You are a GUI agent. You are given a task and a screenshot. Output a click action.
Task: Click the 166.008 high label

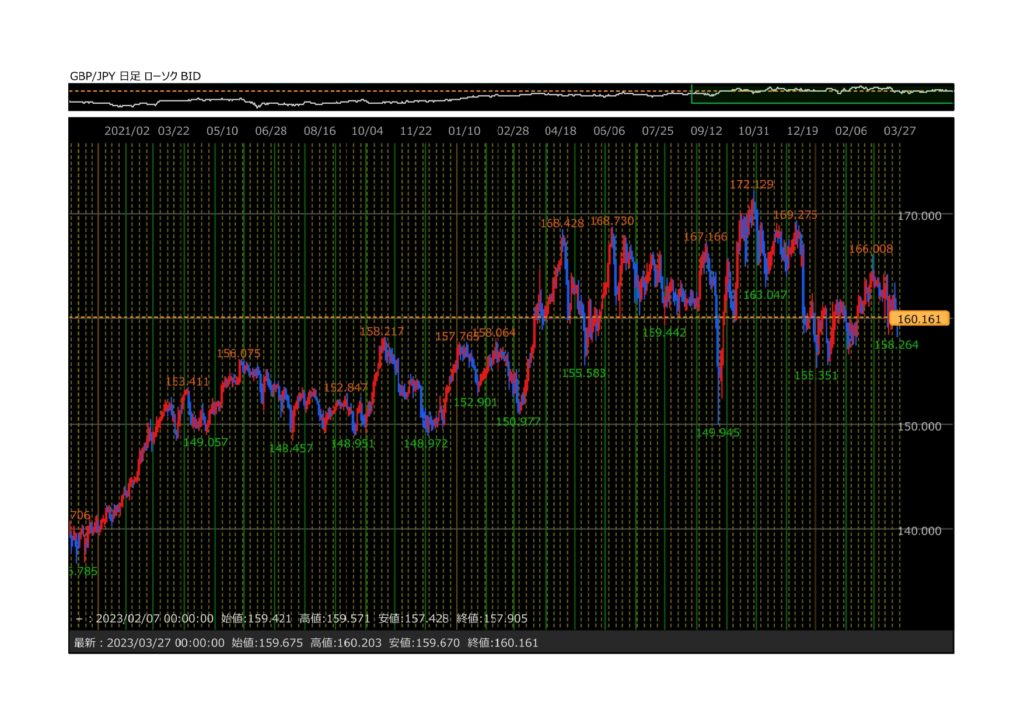click(871, 248)
